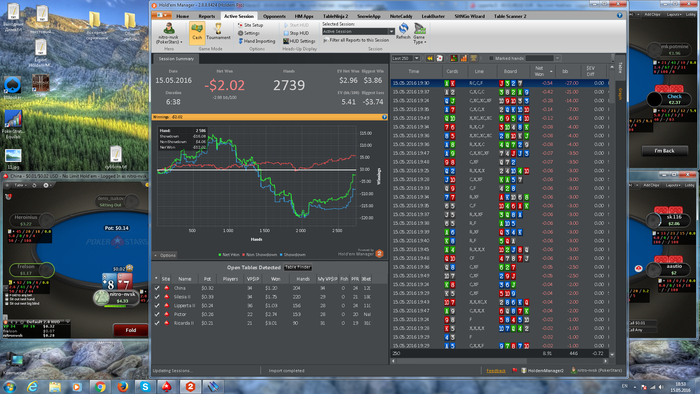Click the Windows Start button

[9, 386]
